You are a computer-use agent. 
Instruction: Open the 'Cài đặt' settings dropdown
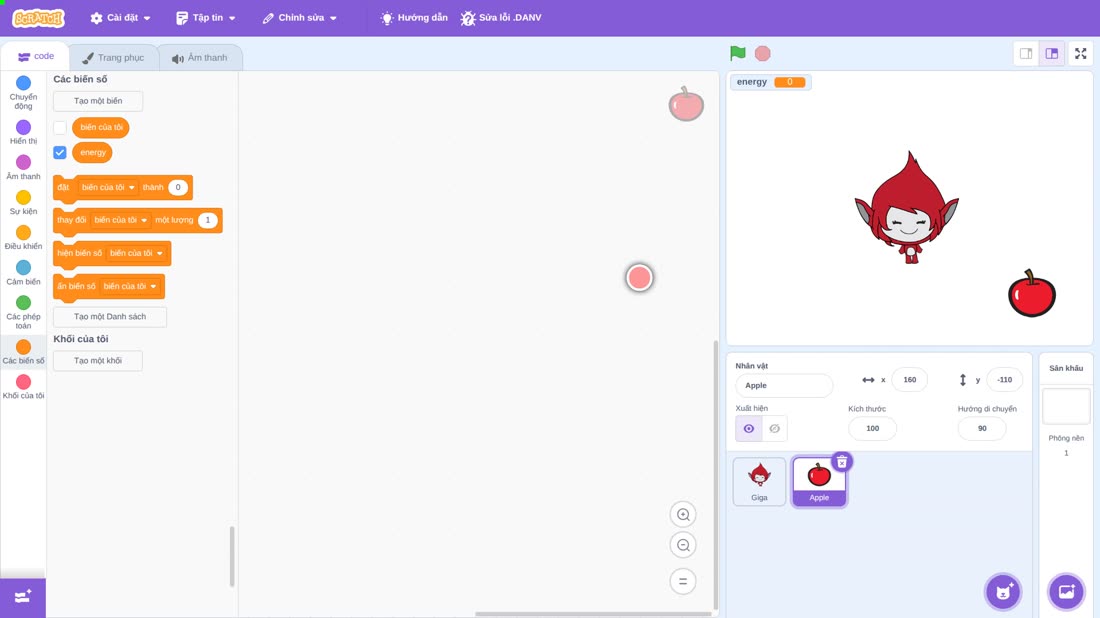click(x=120, y=18)
